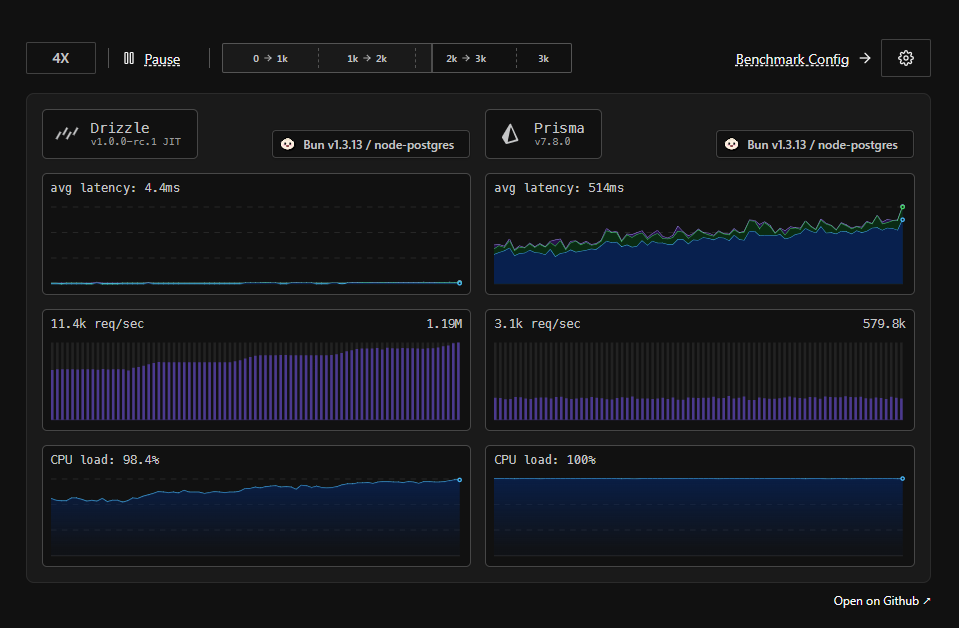This screenshot has width=959, height=628.
Task: Click the 4X speed button
Action: coord(61,58)
